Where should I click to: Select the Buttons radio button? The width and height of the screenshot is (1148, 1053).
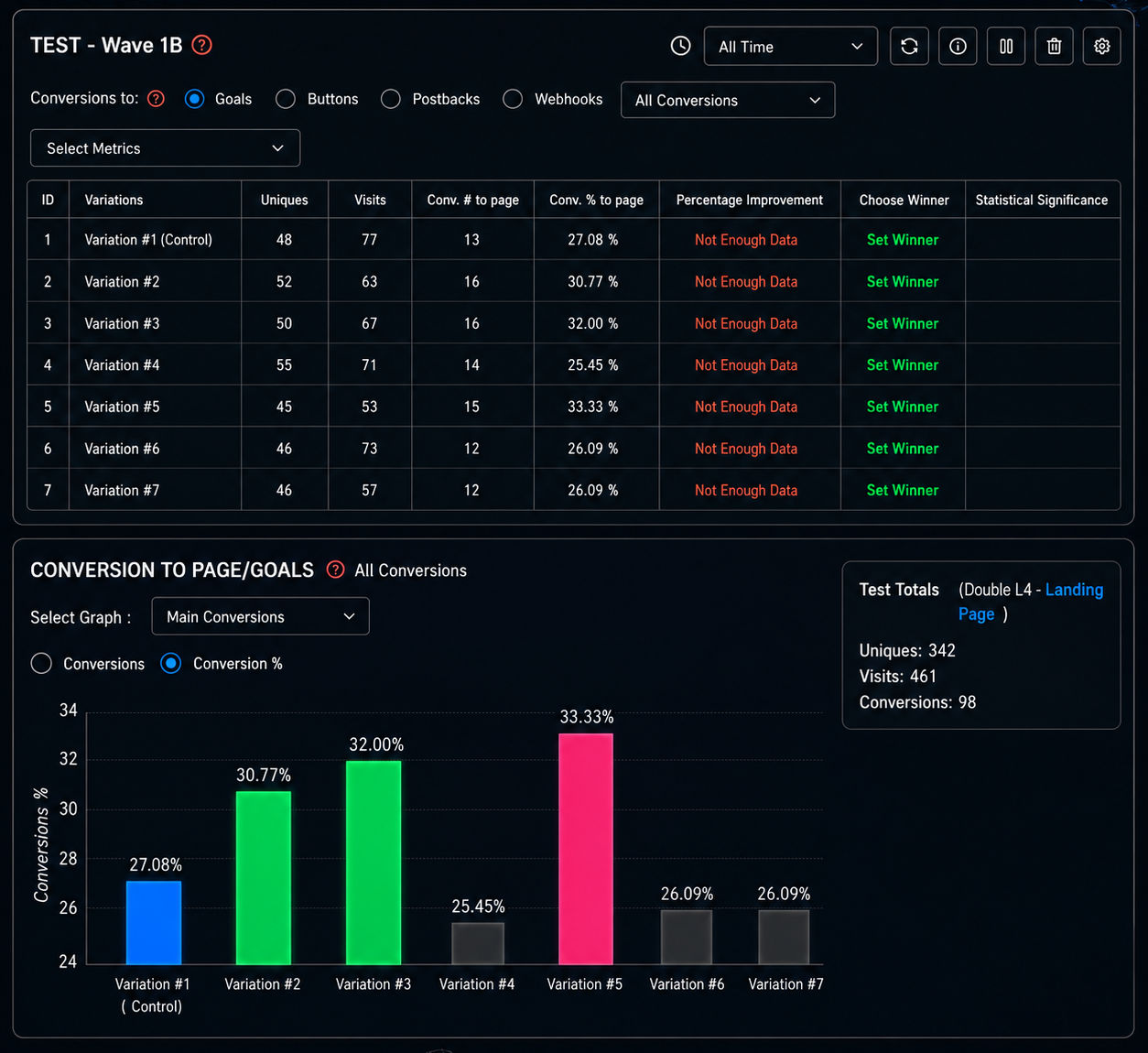click(286, 99)
